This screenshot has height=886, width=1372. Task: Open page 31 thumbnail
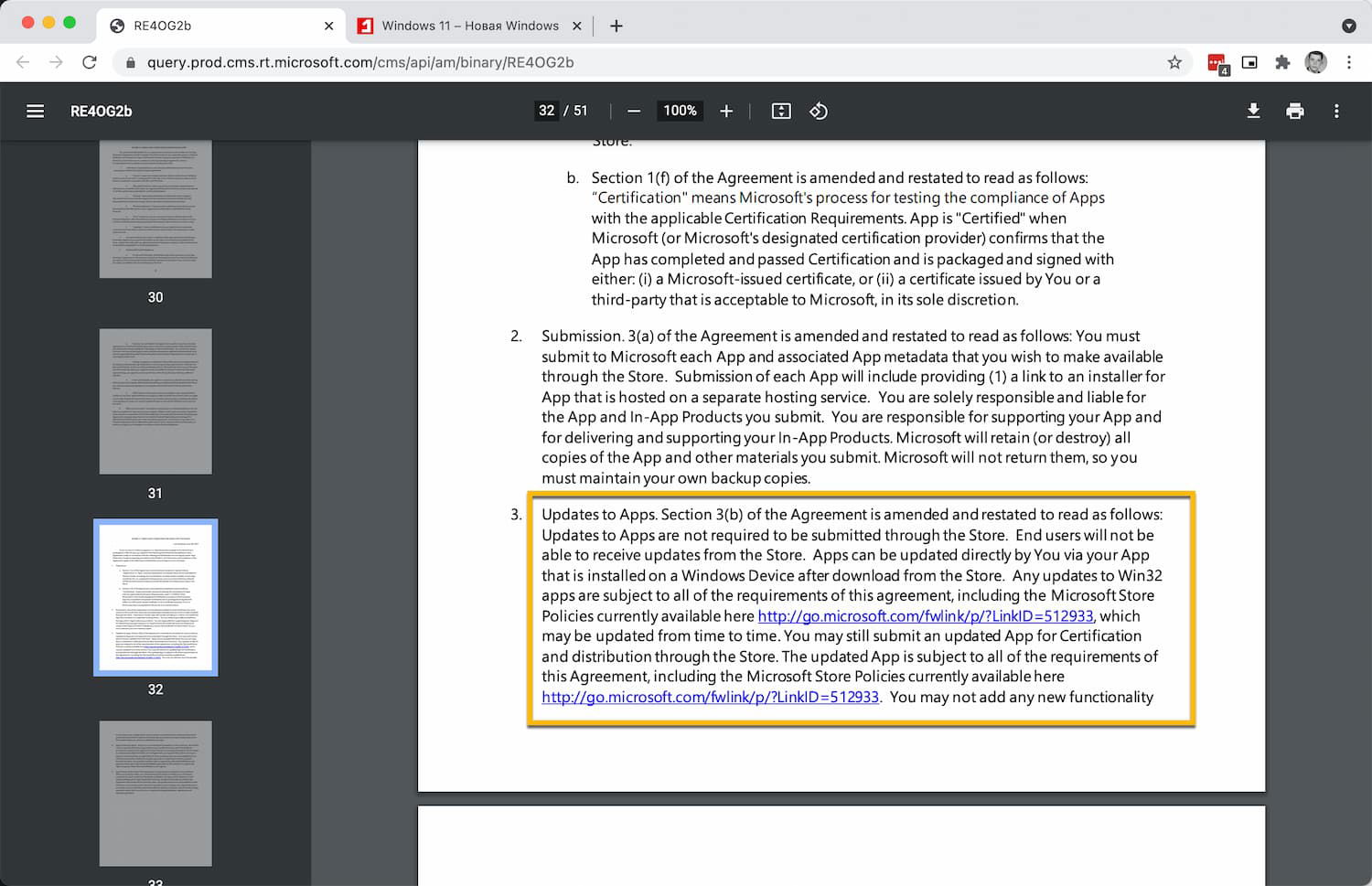[x=155, y=401]
